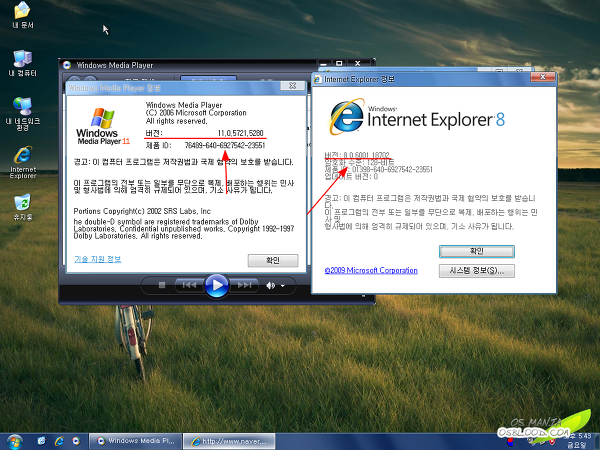Viewport: 600px width, 450px height.
Task: Click IE product ID 01398-640-6927542-23551
Action: tap(392, 170)
